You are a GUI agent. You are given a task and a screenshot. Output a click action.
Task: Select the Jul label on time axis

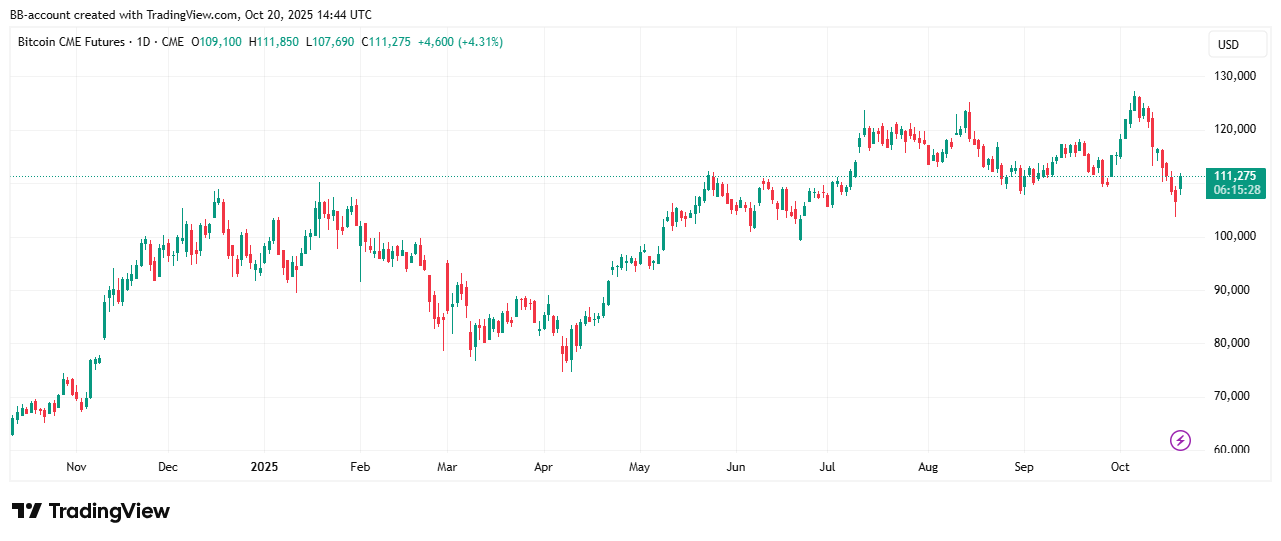pos(827,467)
